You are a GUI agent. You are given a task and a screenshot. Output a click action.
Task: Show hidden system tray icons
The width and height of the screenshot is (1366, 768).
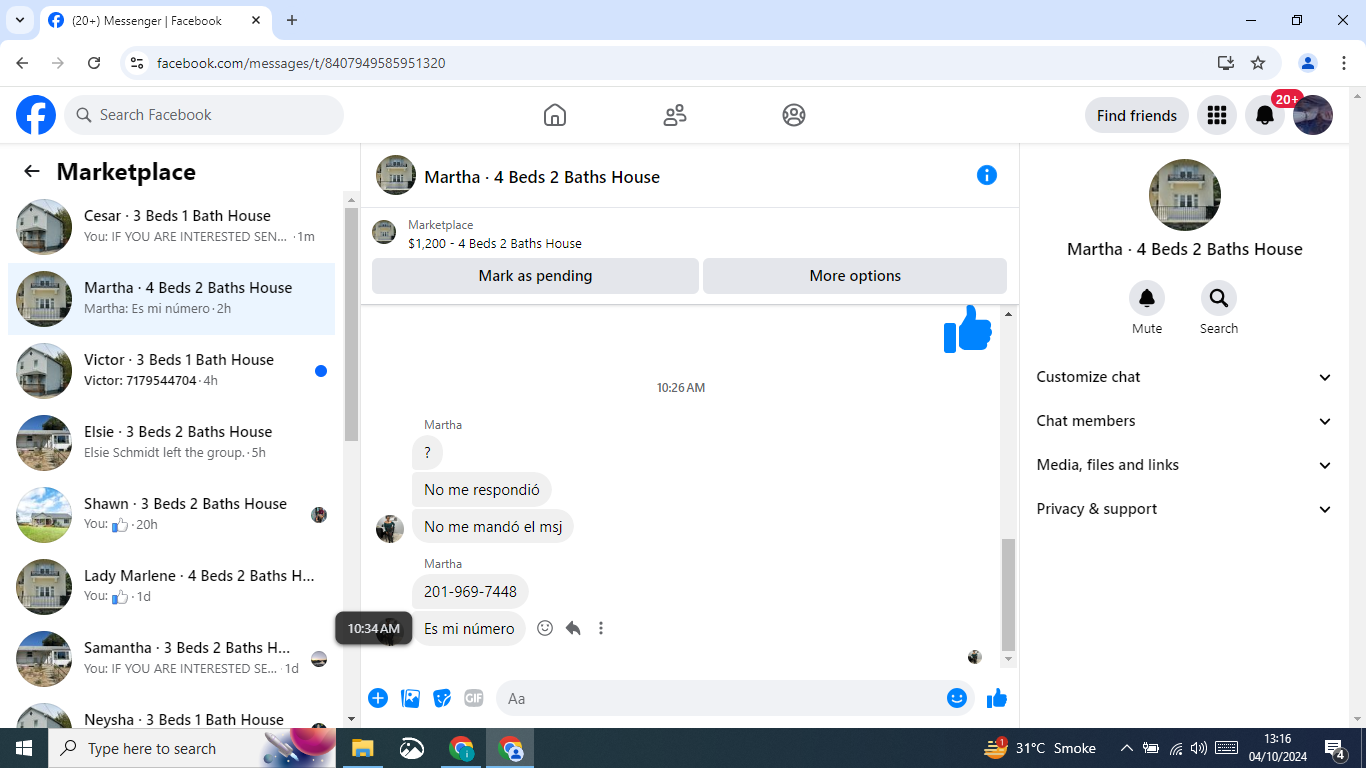[x=1126, y=748]
